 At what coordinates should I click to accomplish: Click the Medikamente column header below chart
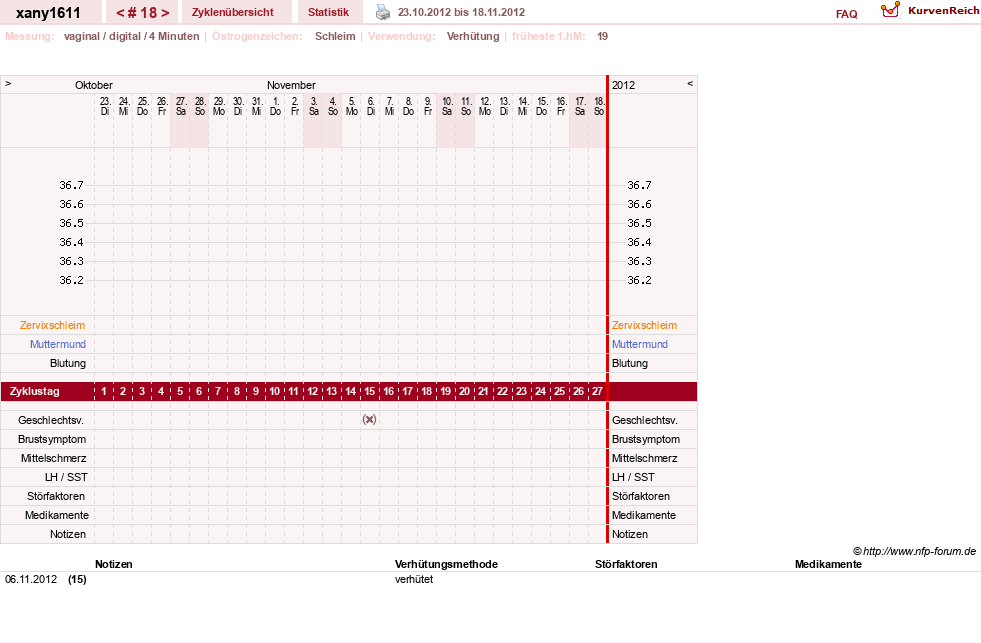[x=828, y=564]
